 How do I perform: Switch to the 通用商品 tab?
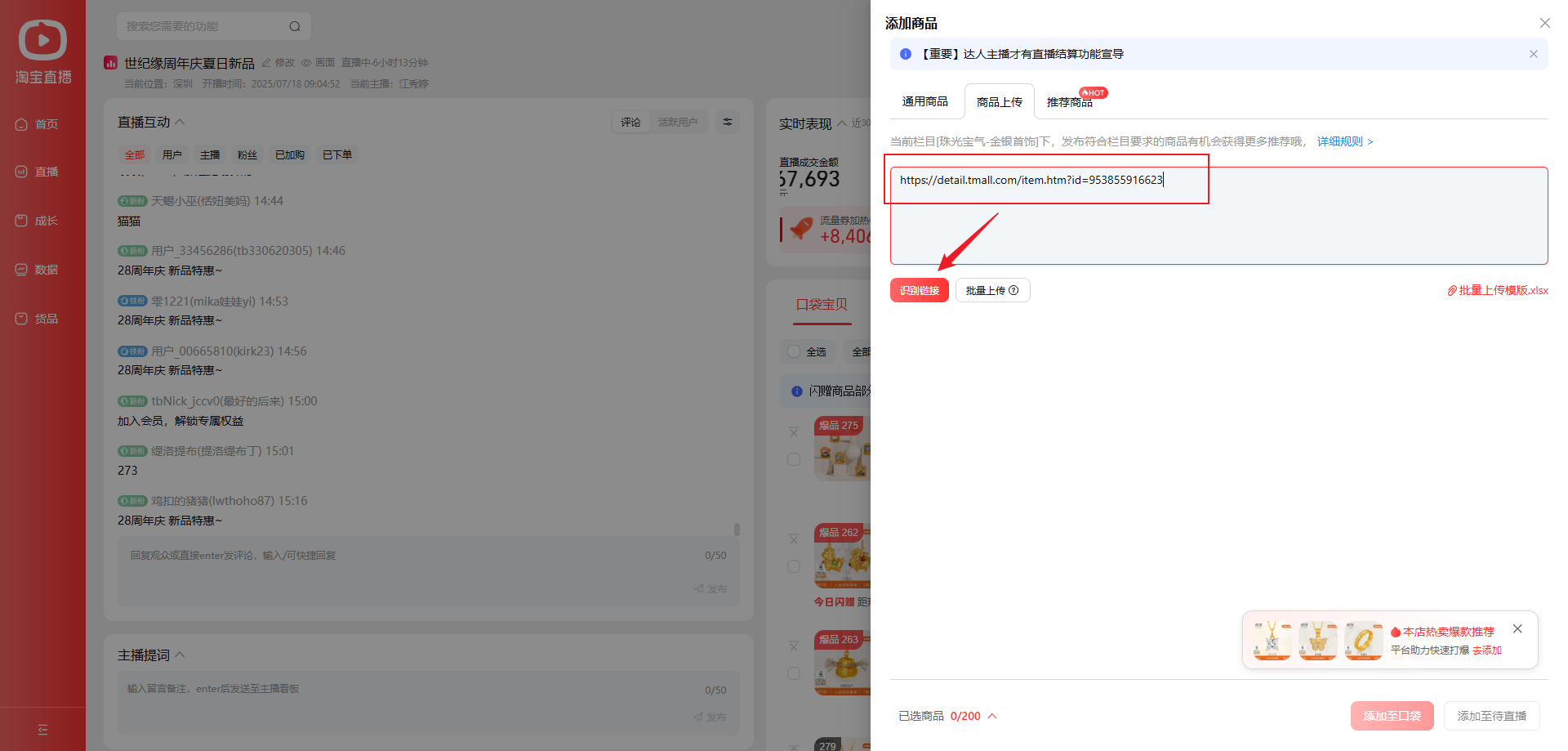924,102
